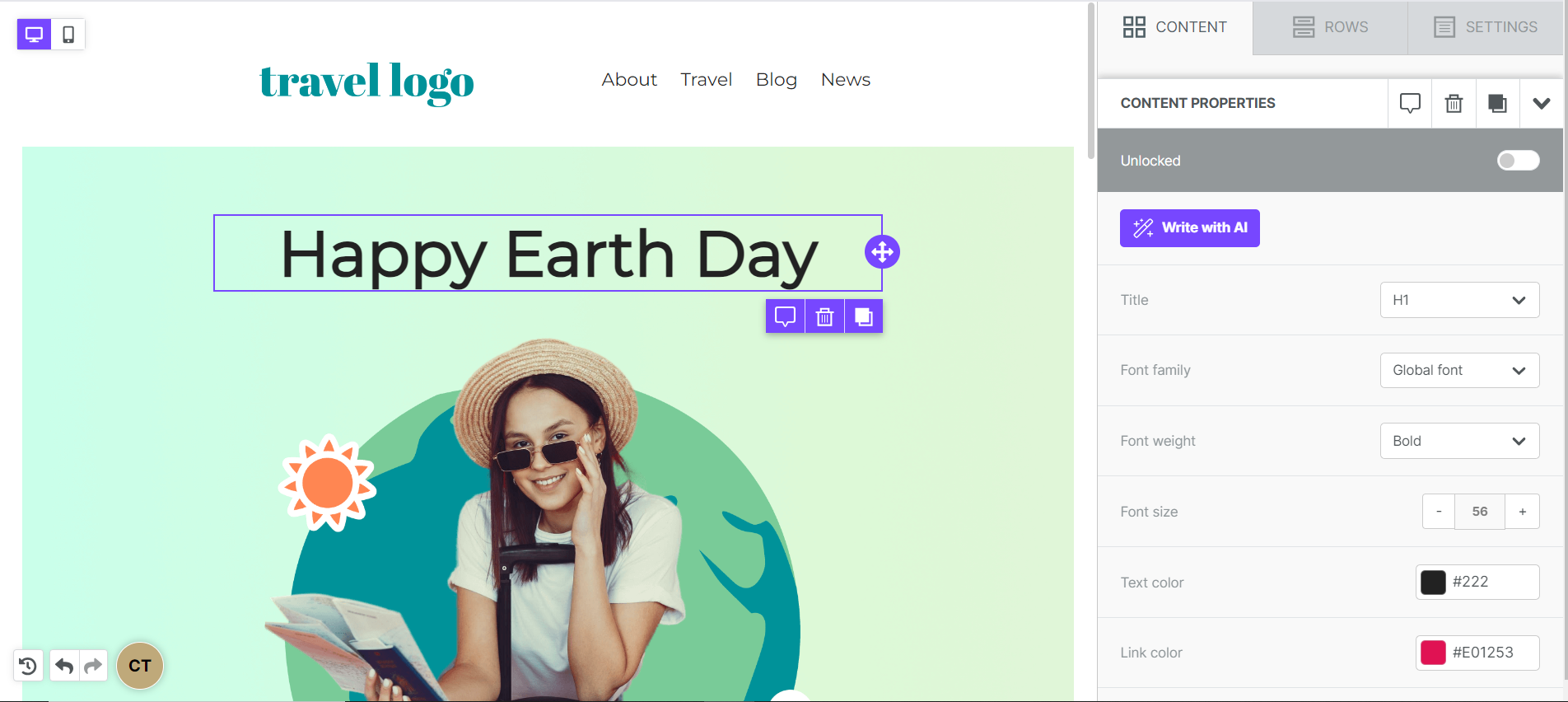Switch to the ROWS tab
This screenshot has width=1568, height=702.
tap(1330, 27)
